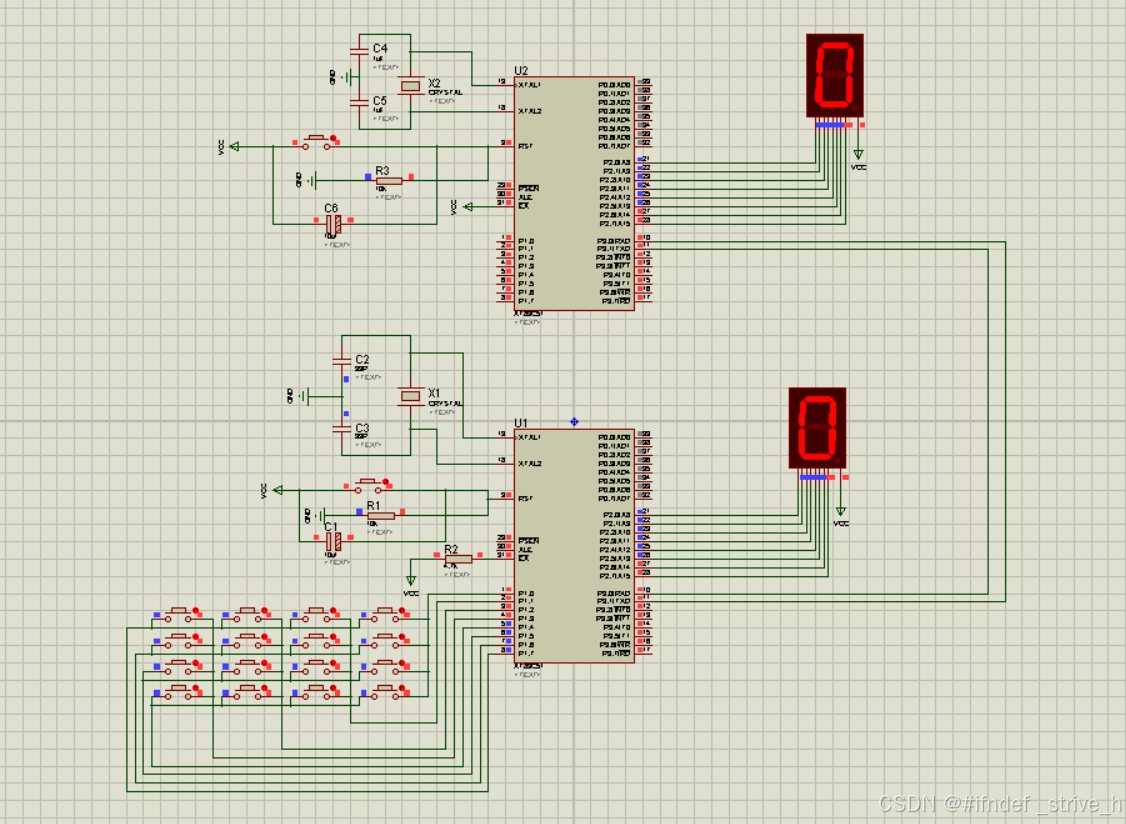This screenshot has height=824, width=1126.
Task: Click the 7-segment display wired to U2
Action: tap(834, 75)
